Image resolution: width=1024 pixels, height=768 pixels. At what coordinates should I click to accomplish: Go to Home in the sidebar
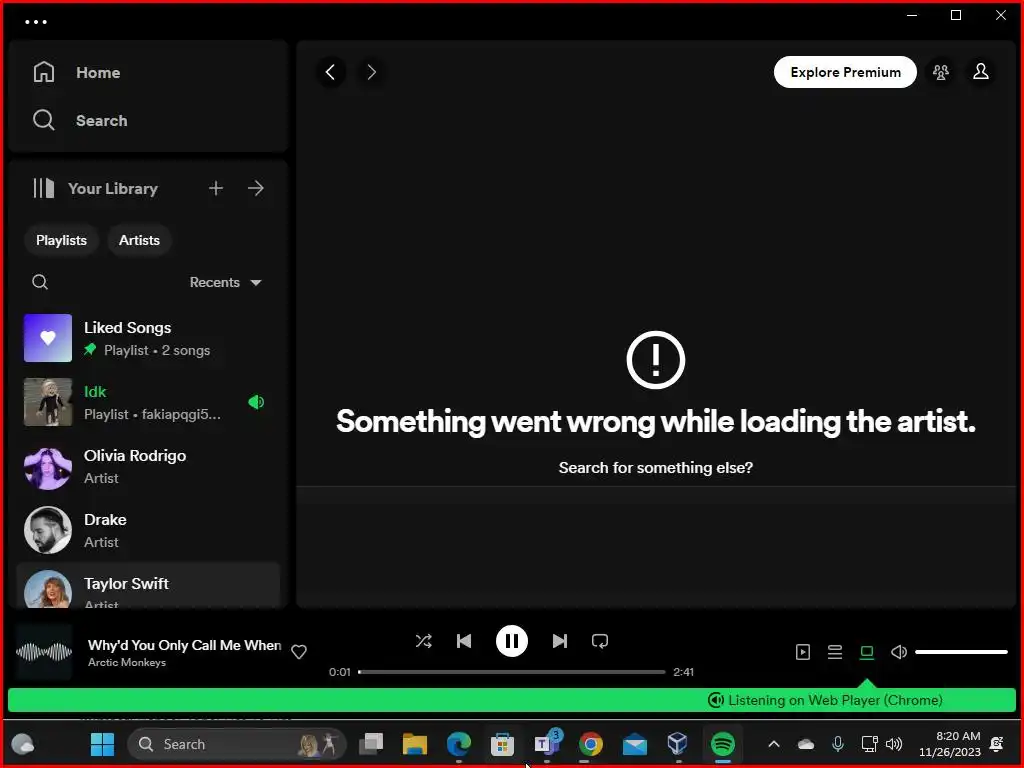click(76, 72)
